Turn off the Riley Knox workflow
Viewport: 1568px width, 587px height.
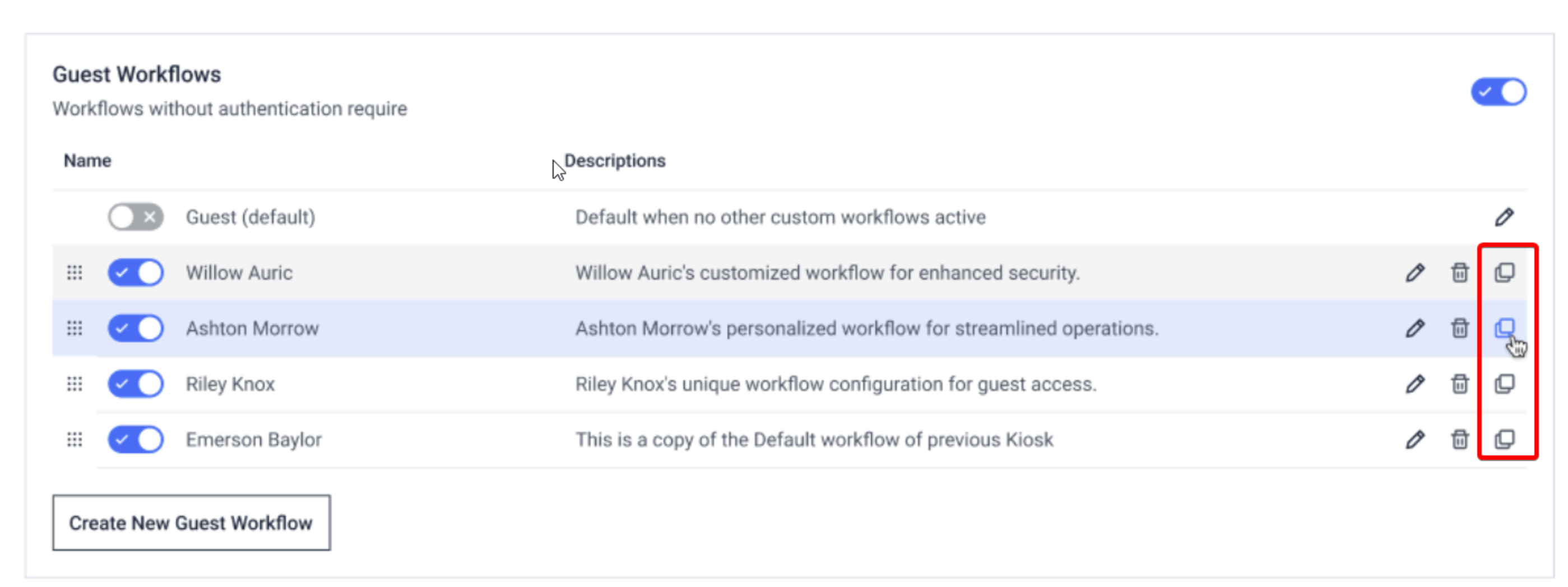click(135, 384)
